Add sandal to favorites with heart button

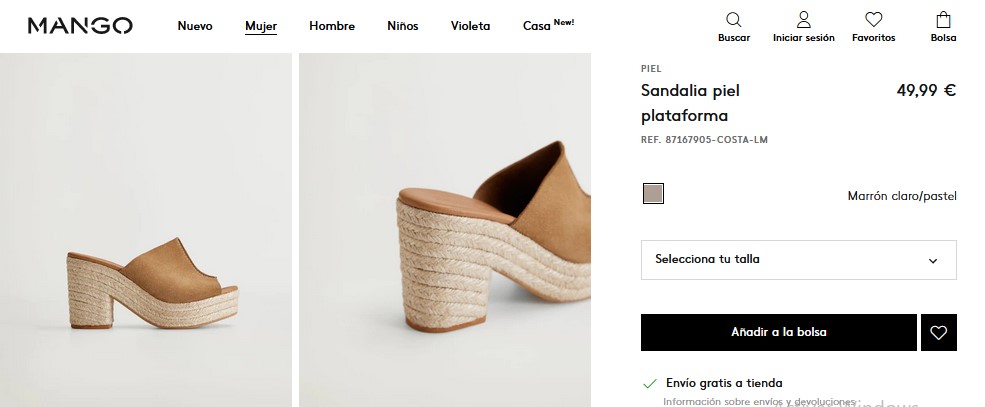pyautogui.click(x=939, y=332)
